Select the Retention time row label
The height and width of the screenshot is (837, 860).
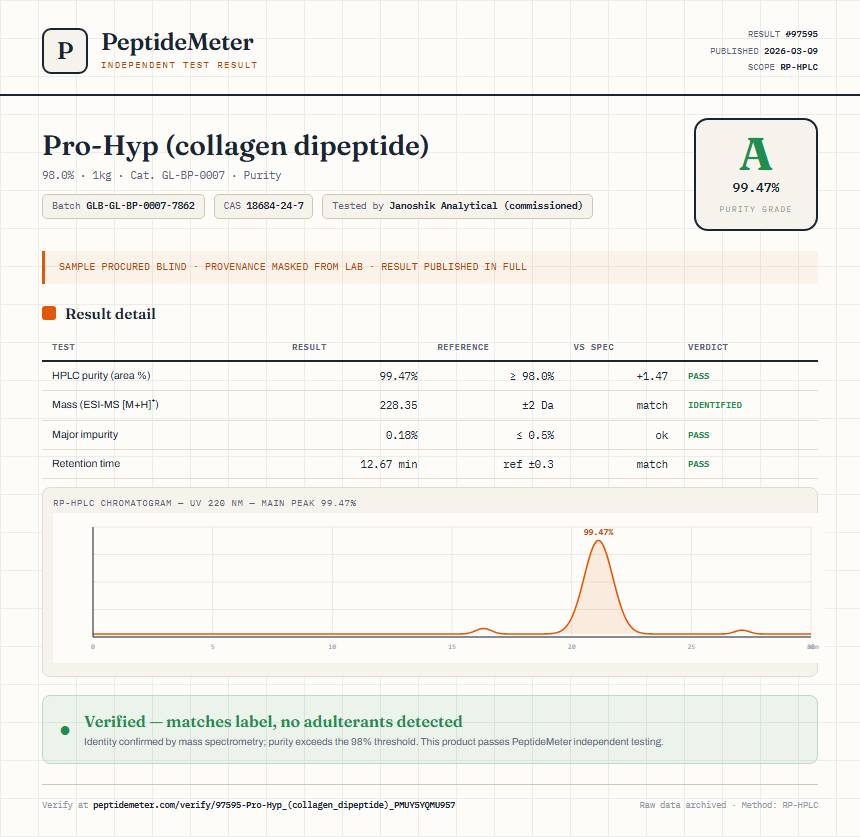click(86, 463)
